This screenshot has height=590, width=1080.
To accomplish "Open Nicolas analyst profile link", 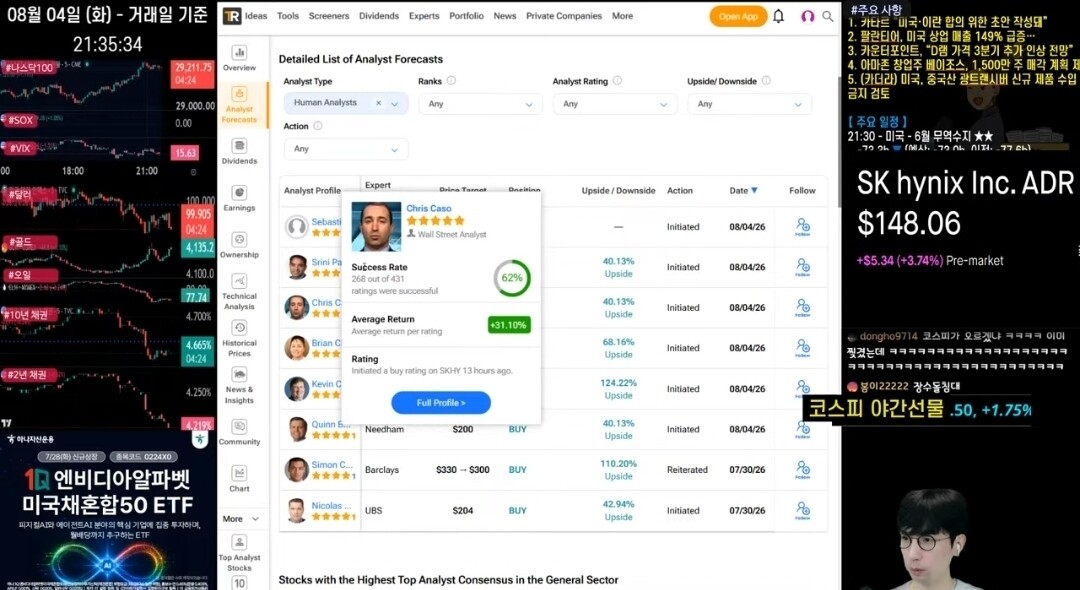I will click(331, 505).
